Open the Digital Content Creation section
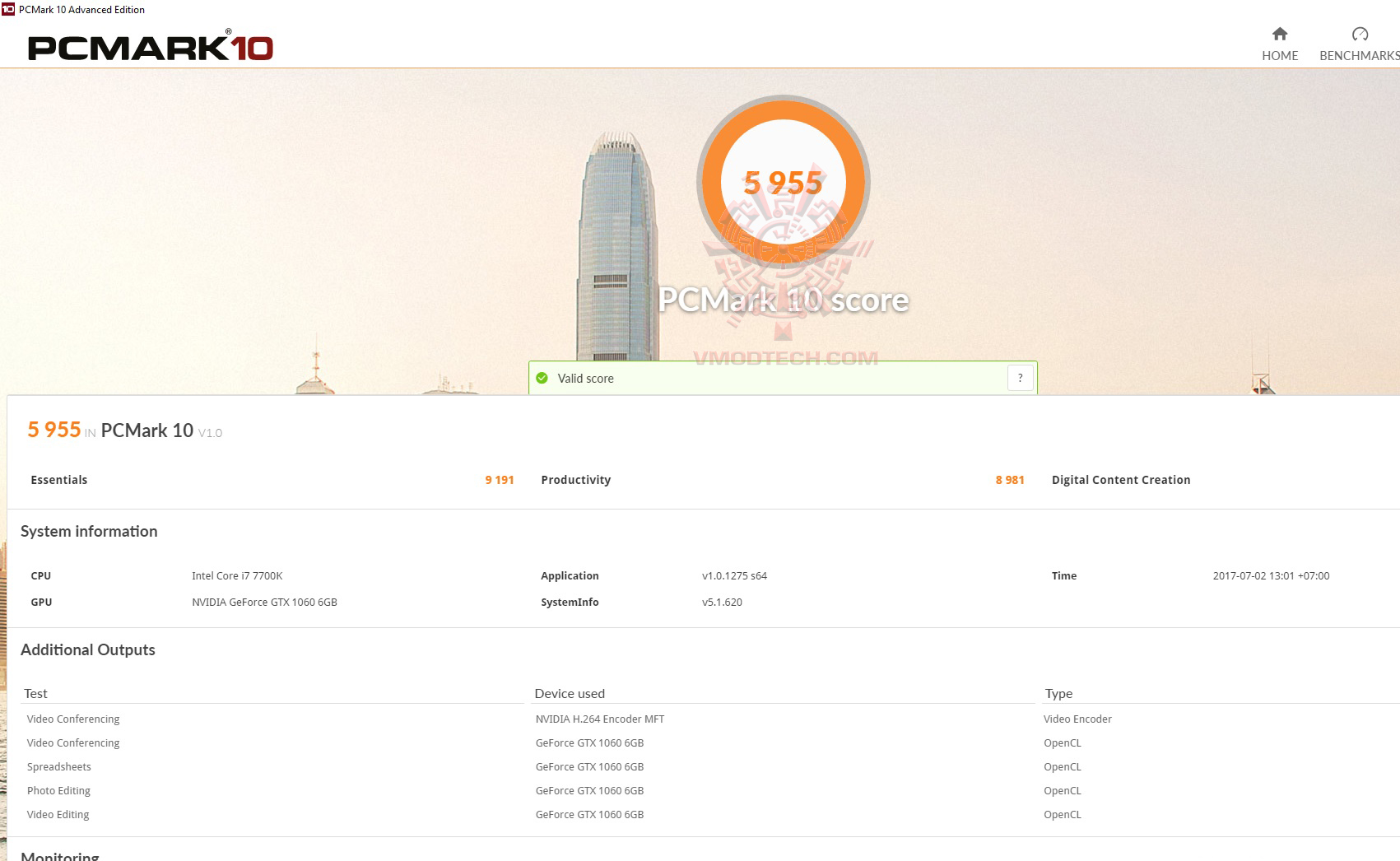Viewport: 1400px width, 861px height. 1121,480
